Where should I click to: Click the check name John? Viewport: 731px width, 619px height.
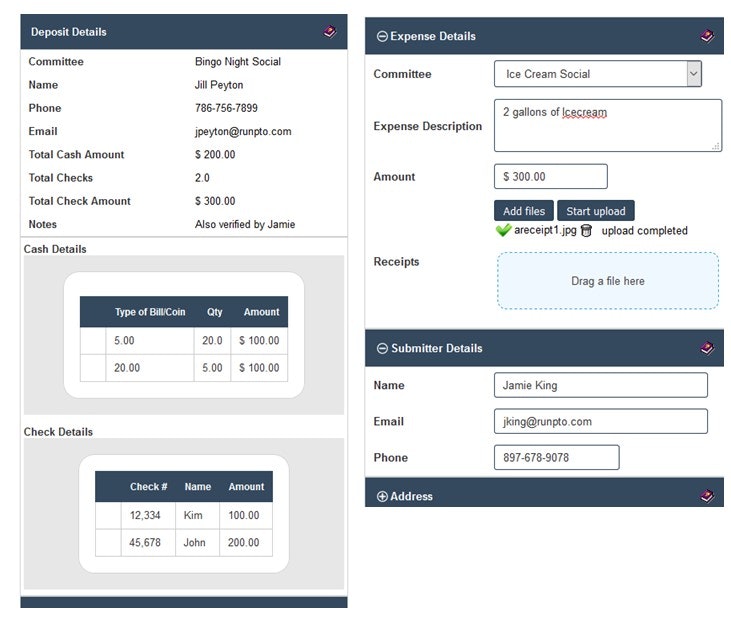point(197,543)
